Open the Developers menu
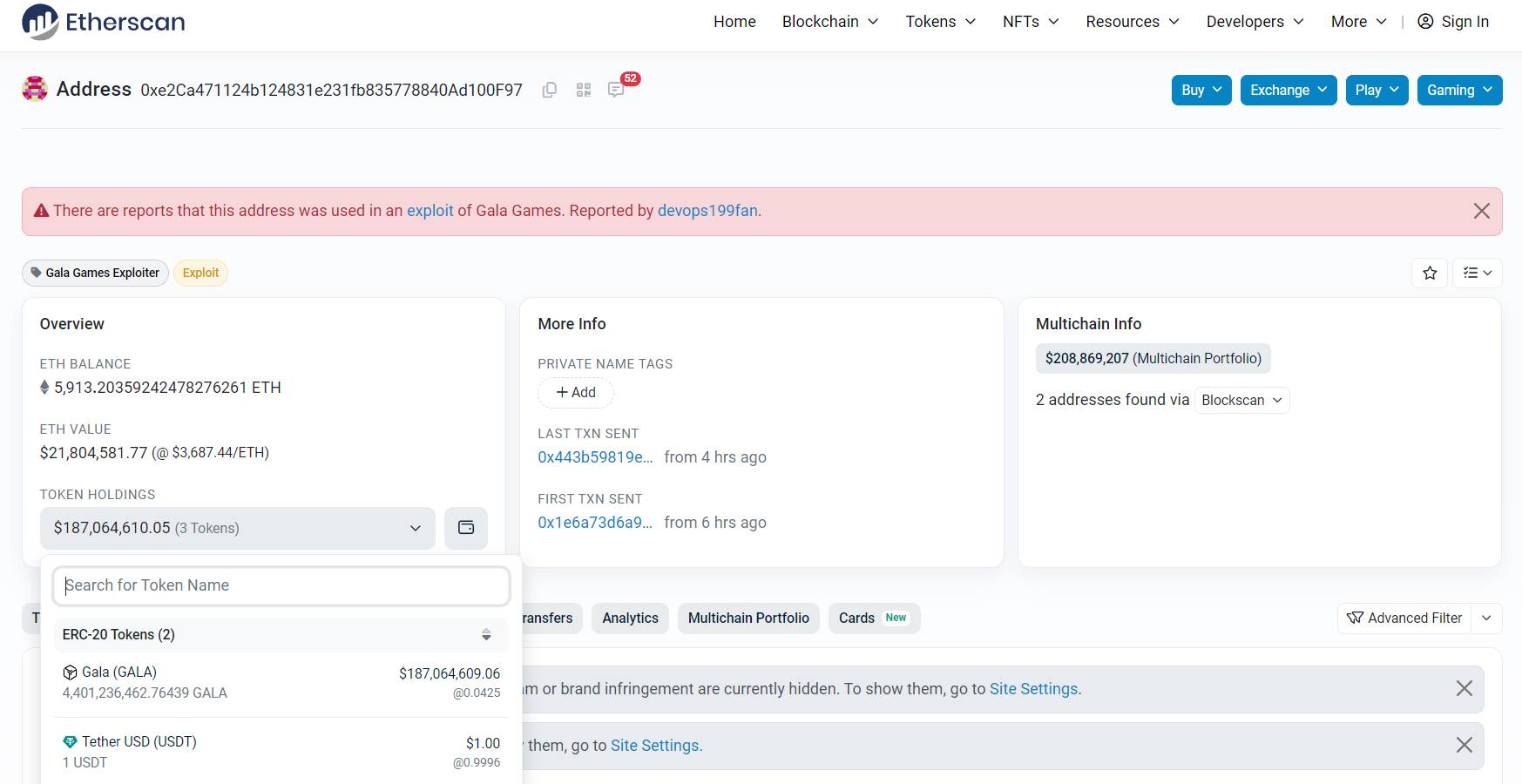The width and height of the screenshot is (1522, 784). (x=1255, y=22)
